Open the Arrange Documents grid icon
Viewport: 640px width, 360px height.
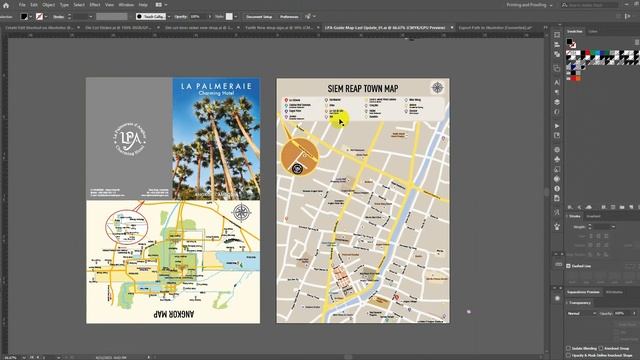tap(158, 5)
